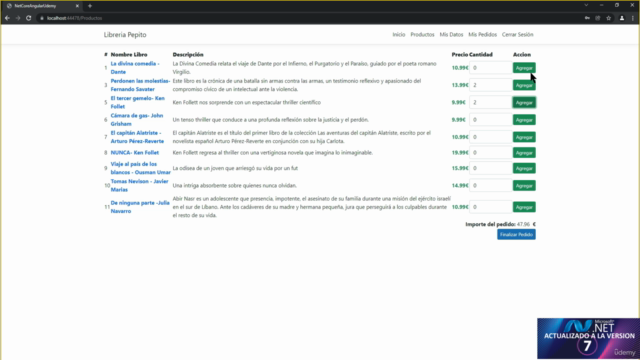Go to Inicio in navigation
The width and height of the screenshot is (640, 360).
[399, 35]
